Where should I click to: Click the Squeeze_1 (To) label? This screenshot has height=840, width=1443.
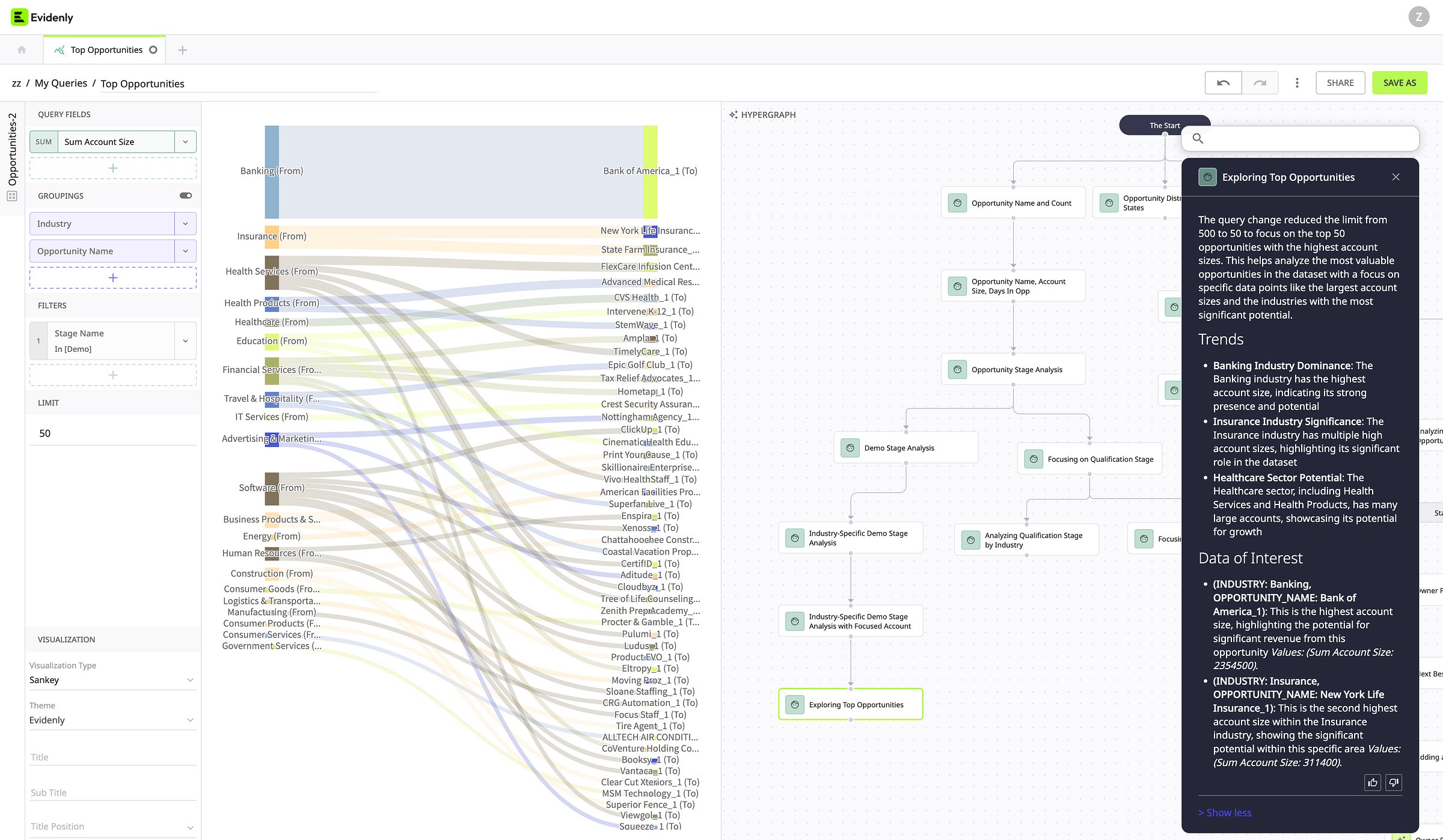650,827
